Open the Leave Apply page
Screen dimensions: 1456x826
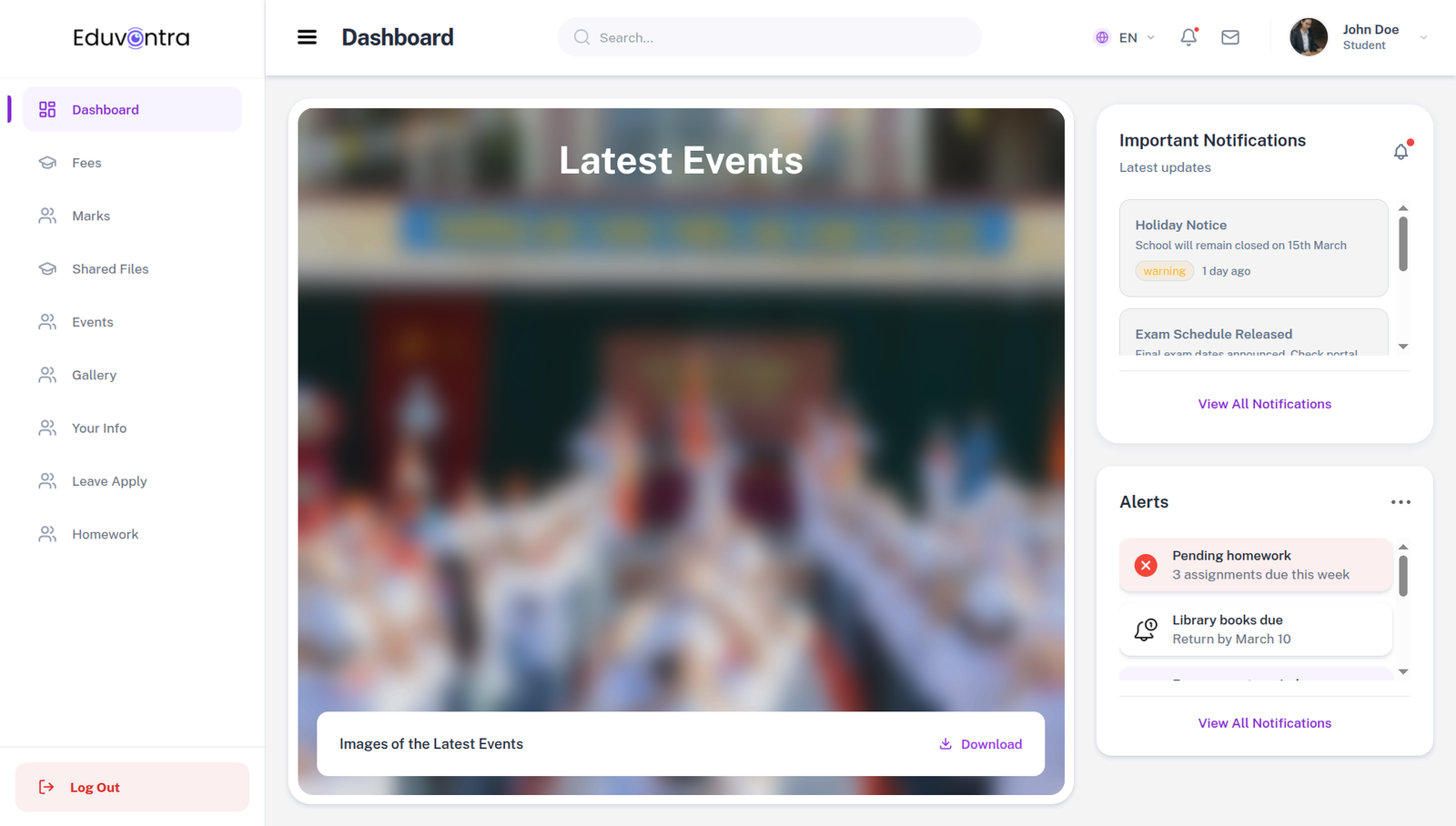(x=109, y=480)
